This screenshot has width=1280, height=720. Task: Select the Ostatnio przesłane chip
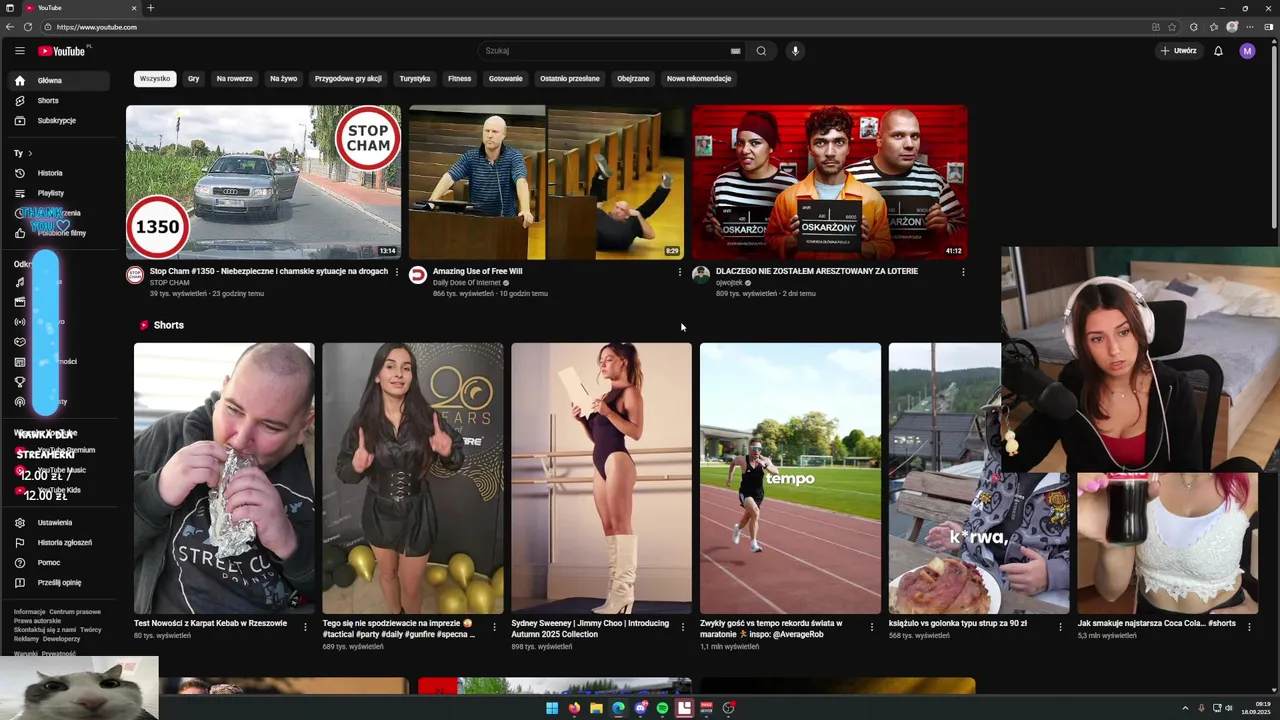pos(570,78)
